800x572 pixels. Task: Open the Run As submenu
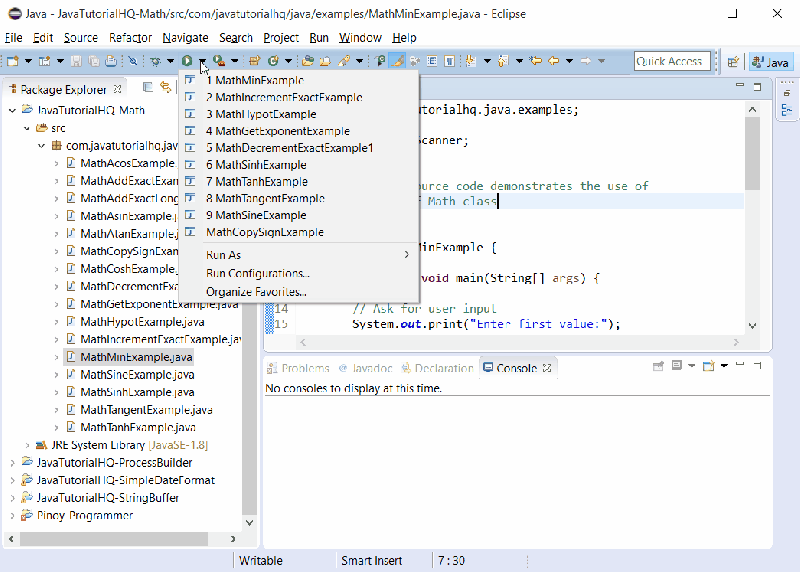click(x=299, y=255)
